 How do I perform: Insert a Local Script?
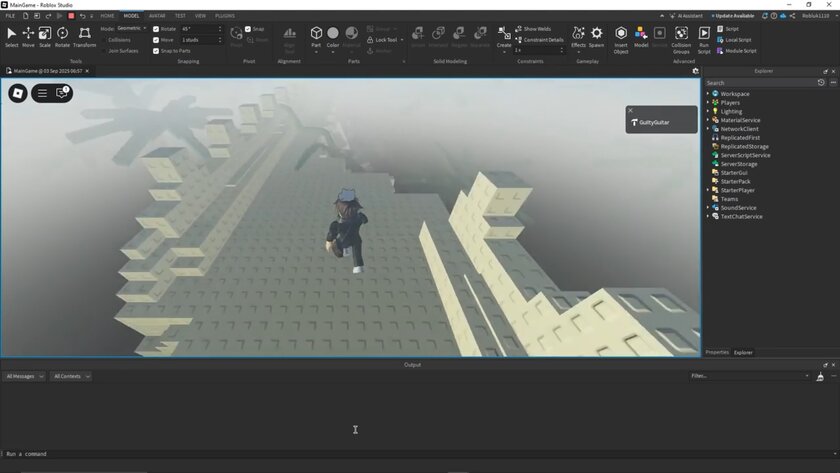pos(734,40)
